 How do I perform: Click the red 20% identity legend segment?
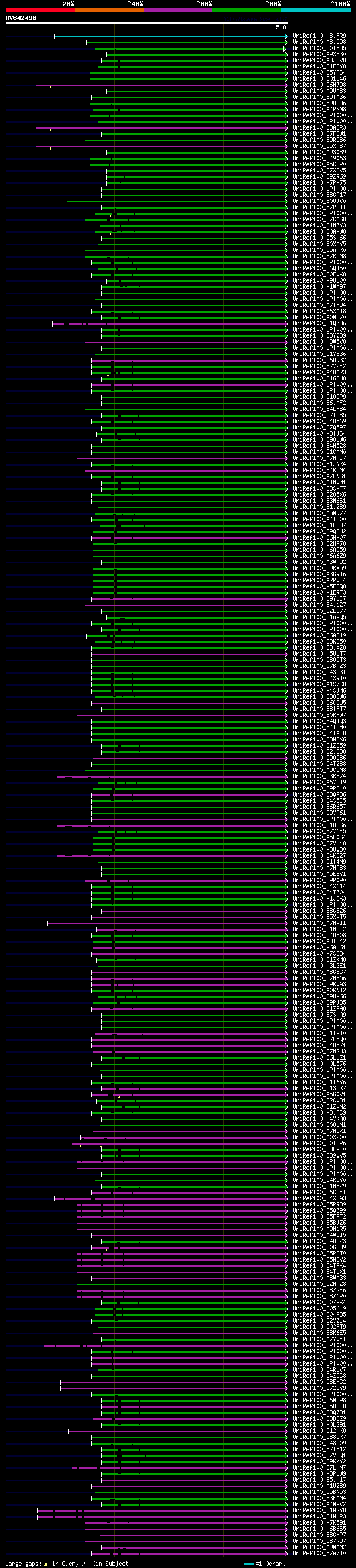coord(39,10)
